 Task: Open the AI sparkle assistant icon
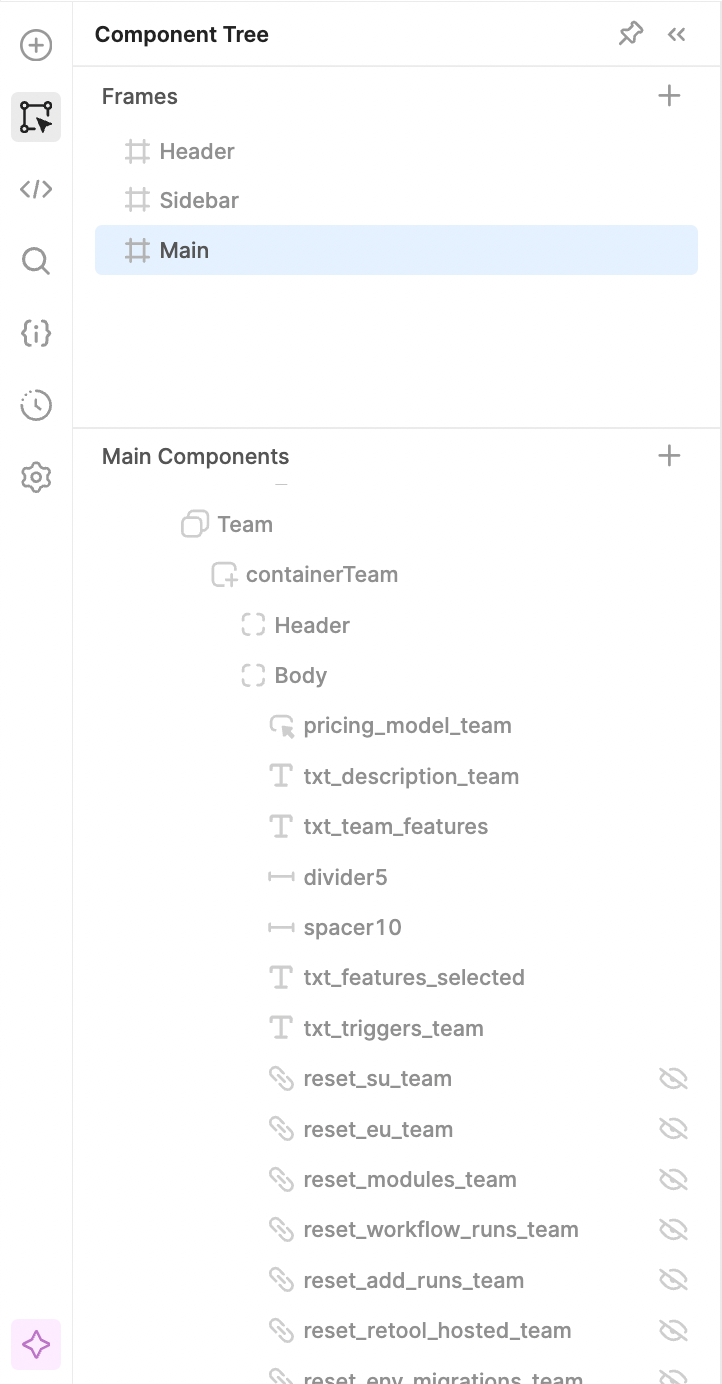[x=36, y=1345]
